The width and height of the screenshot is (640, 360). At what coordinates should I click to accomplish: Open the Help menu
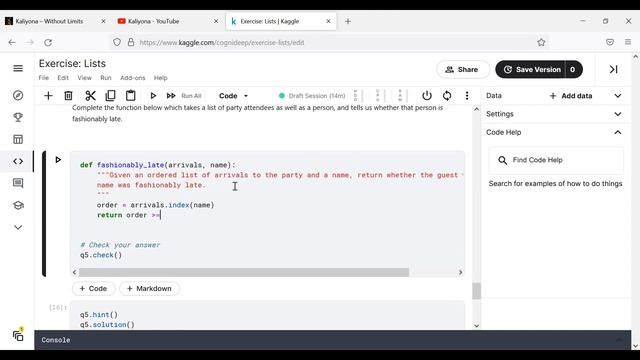coord(160,78)
